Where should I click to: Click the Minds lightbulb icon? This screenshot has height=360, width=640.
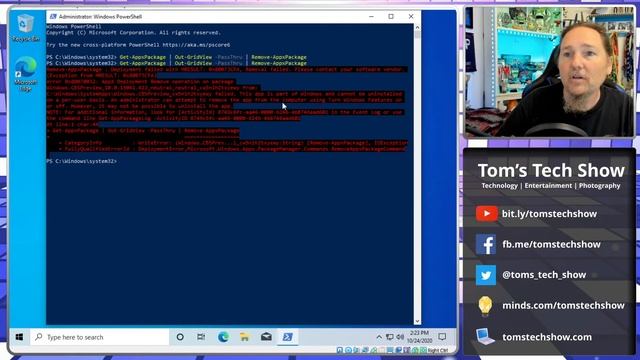point(485,306)
